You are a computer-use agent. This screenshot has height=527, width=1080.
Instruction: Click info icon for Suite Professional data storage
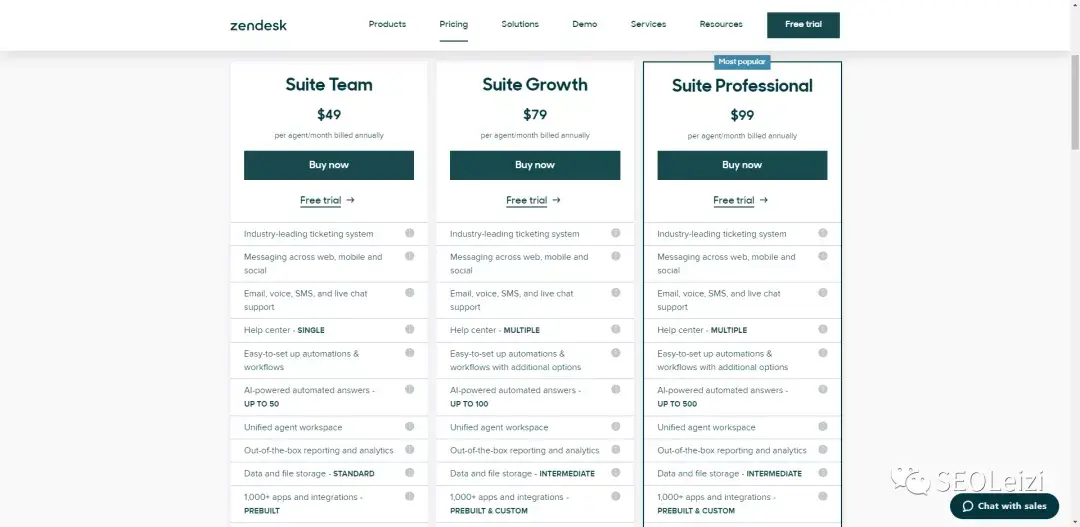click(x=823, y=473)
